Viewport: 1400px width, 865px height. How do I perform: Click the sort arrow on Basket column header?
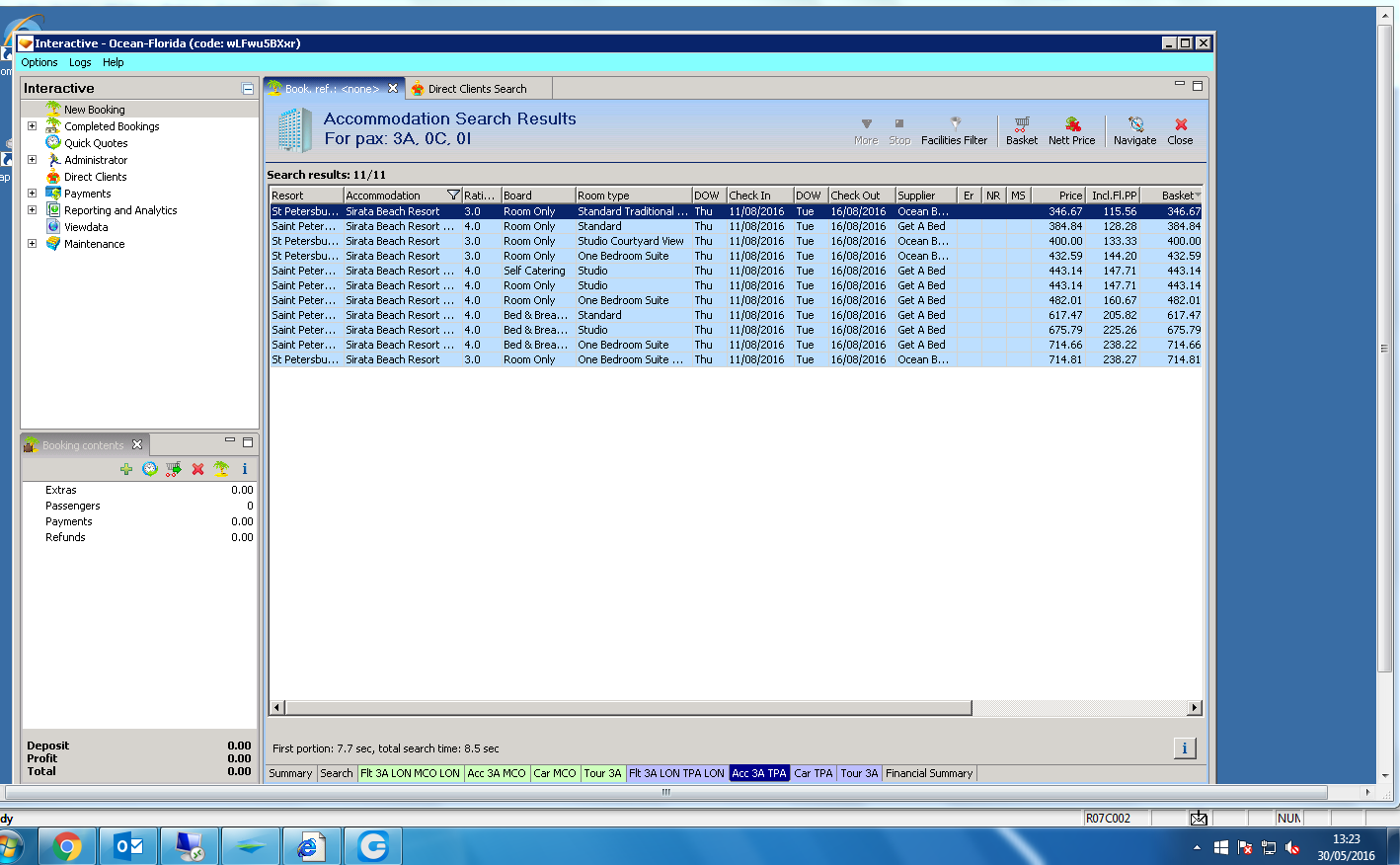pos(1198,196)
